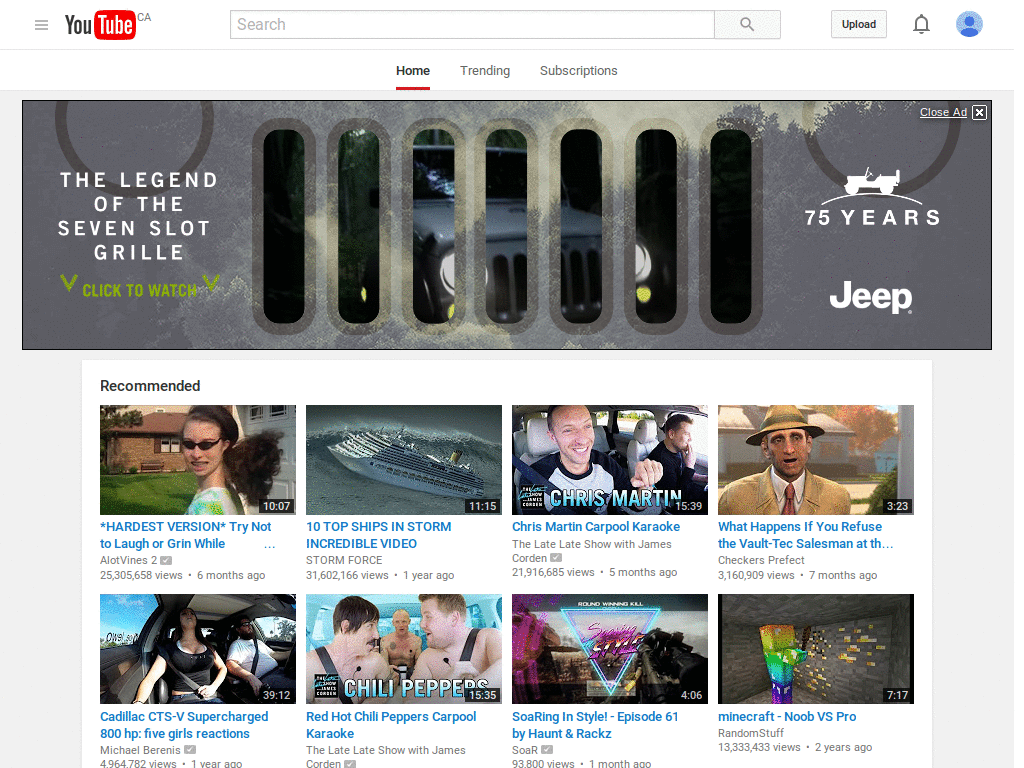The image size is (1024, 768).
Task: Click the 3:23 duration badge
Action: click(897, 506)
